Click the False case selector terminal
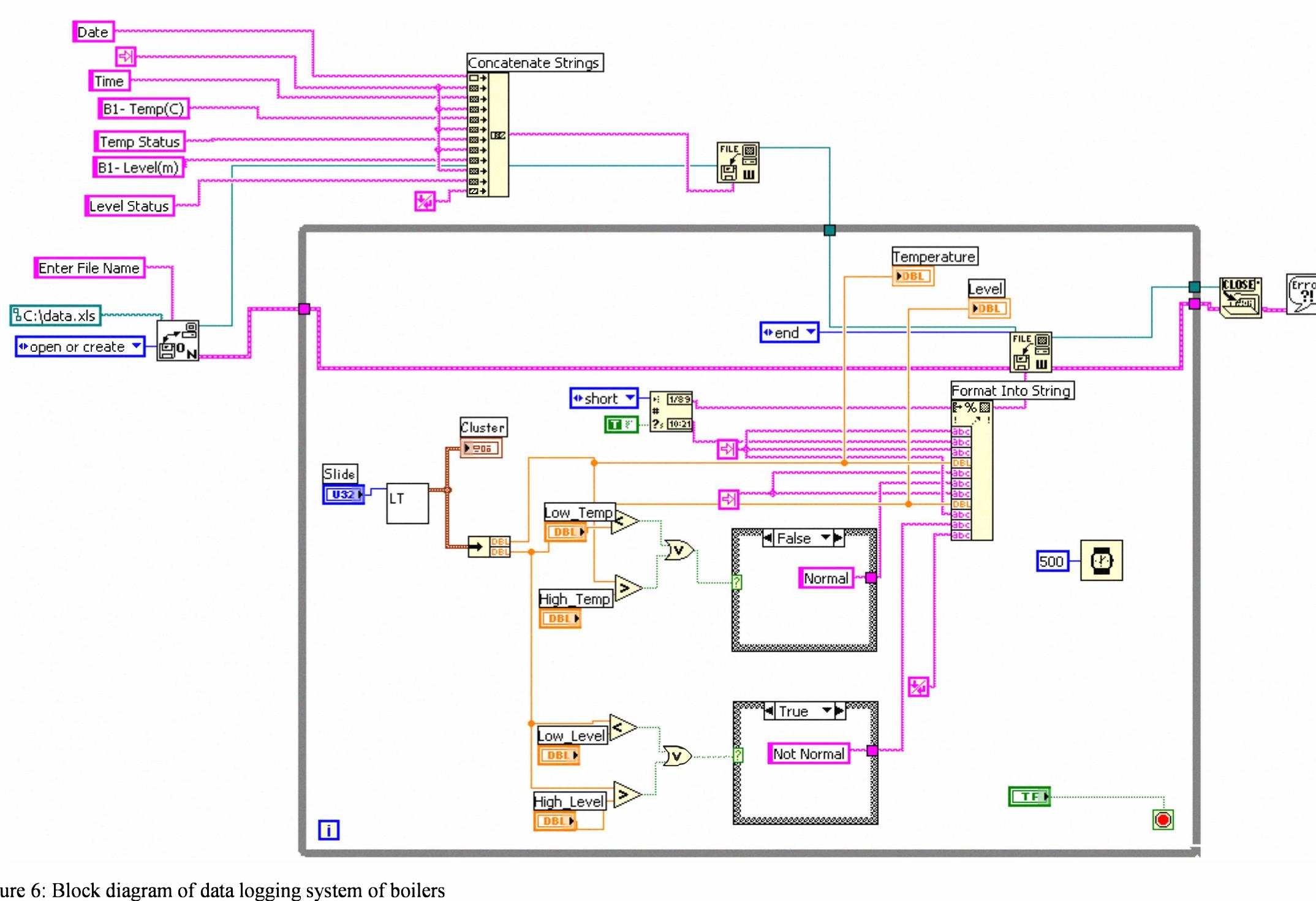Viewport: 1316px width, 901px height. coord(737,582)
